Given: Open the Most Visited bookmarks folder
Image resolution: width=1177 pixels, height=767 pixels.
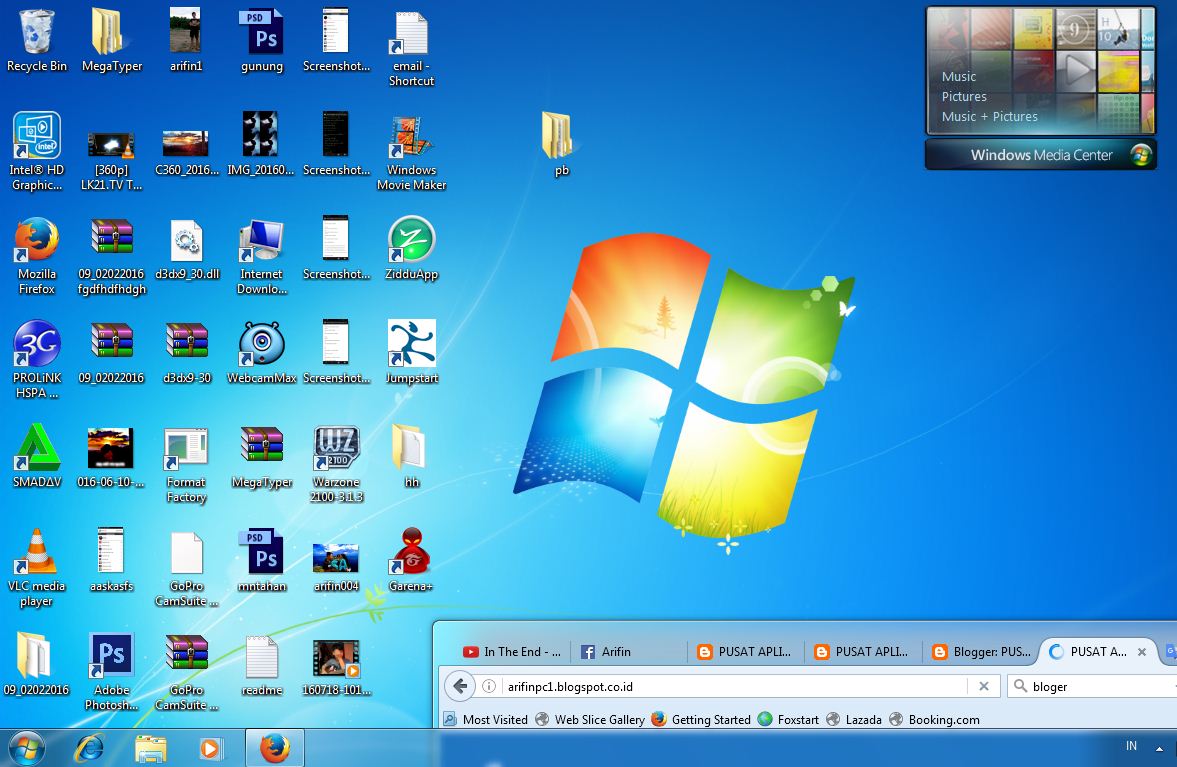Looking at the screenshot, I should (486, 720).
